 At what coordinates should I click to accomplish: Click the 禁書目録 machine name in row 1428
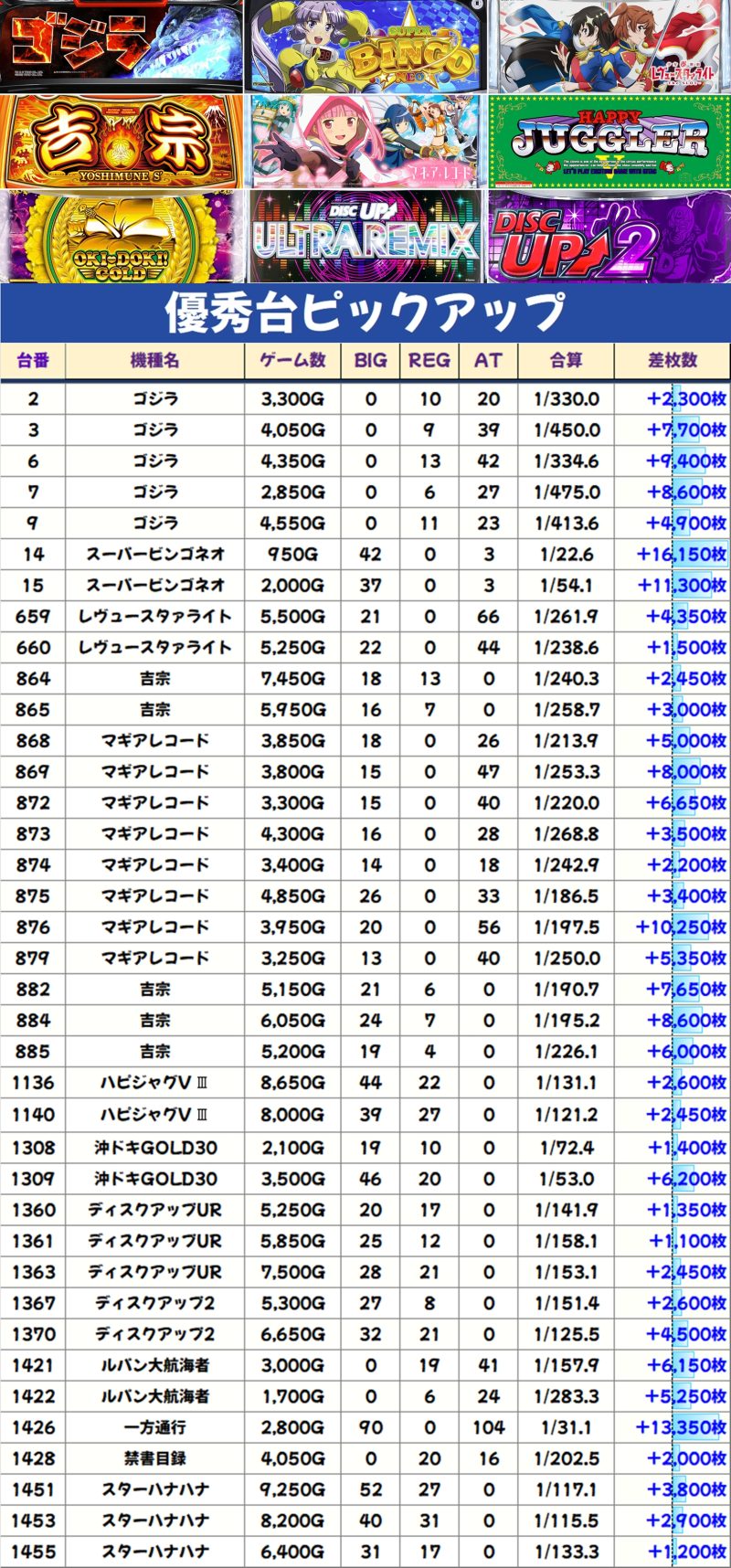154,1458
